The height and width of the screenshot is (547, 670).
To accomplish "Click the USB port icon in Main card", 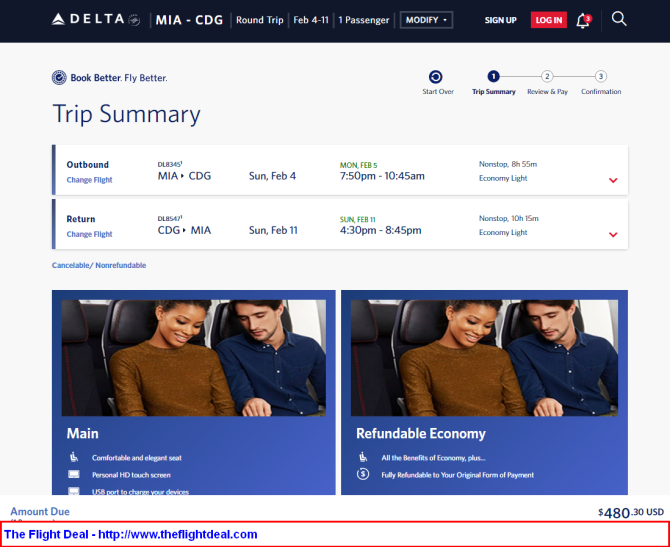I will tap(74, 491).
